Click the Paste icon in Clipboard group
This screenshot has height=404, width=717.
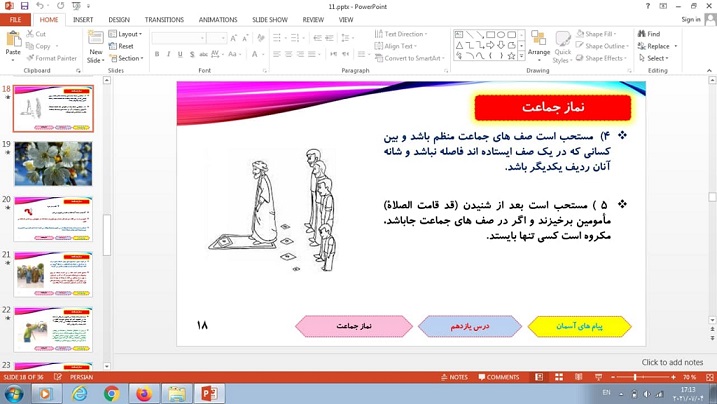[x=14, y=42]
